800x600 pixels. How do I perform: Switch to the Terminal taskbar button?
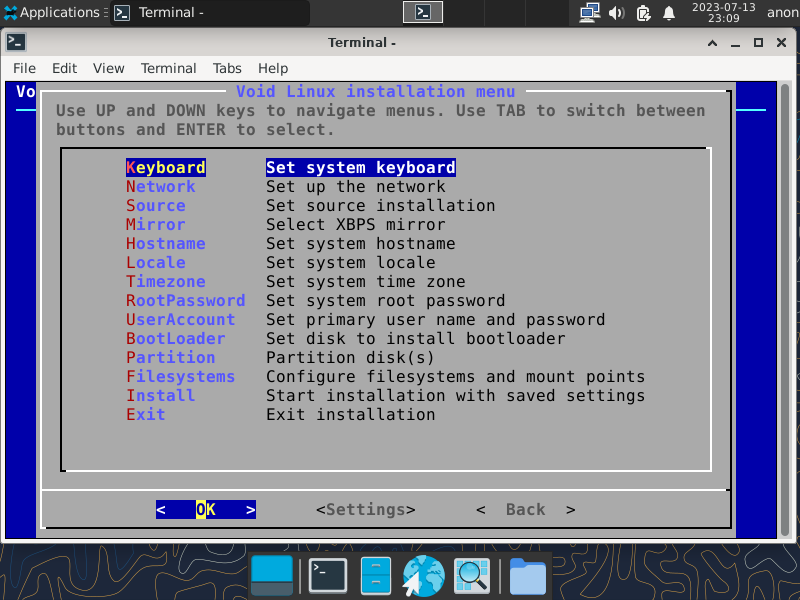(x=210, y=12)
